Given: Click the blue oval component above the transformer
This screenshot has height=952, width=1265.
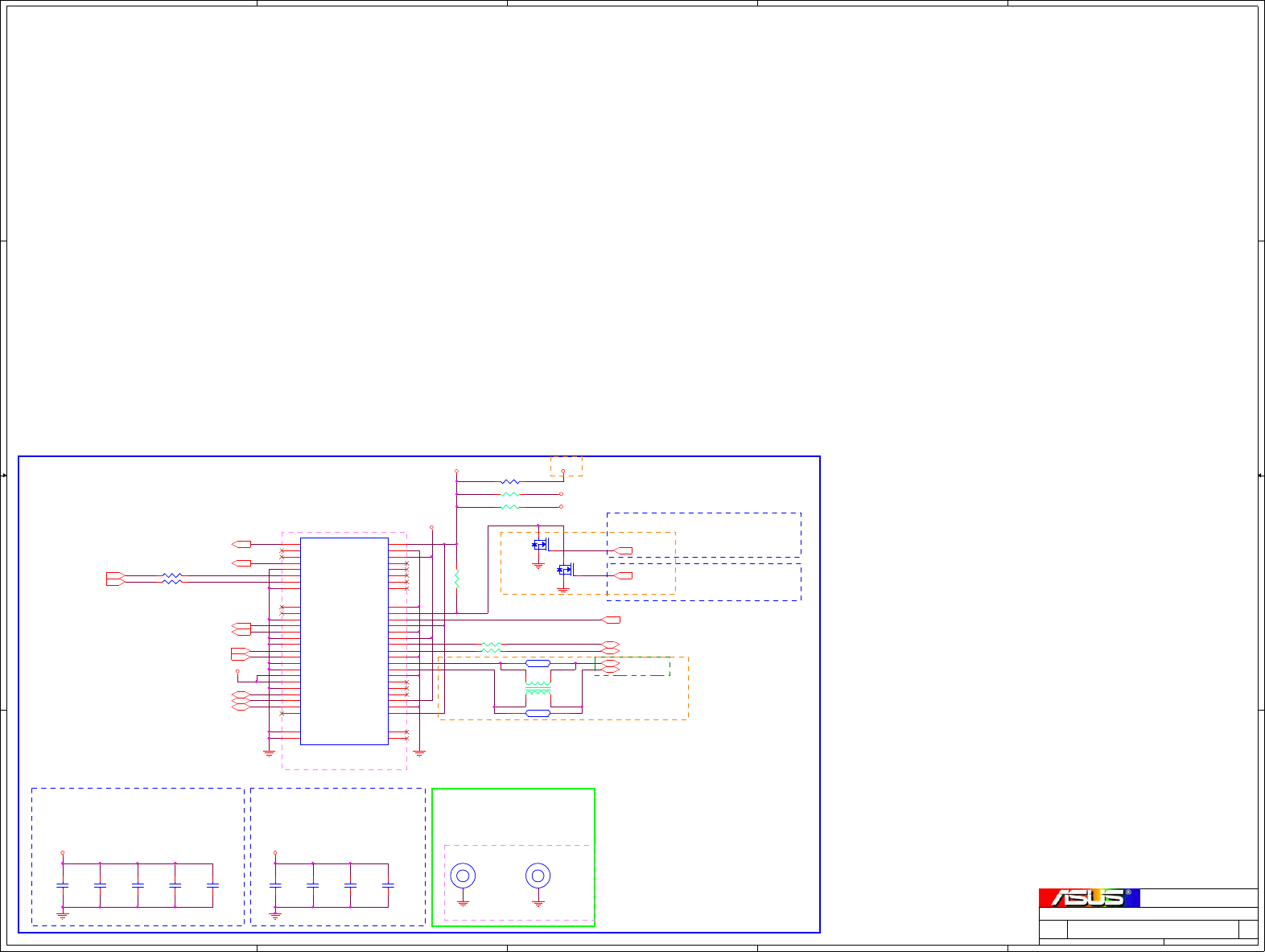Looking at the screenshot, I should [538, 664].
